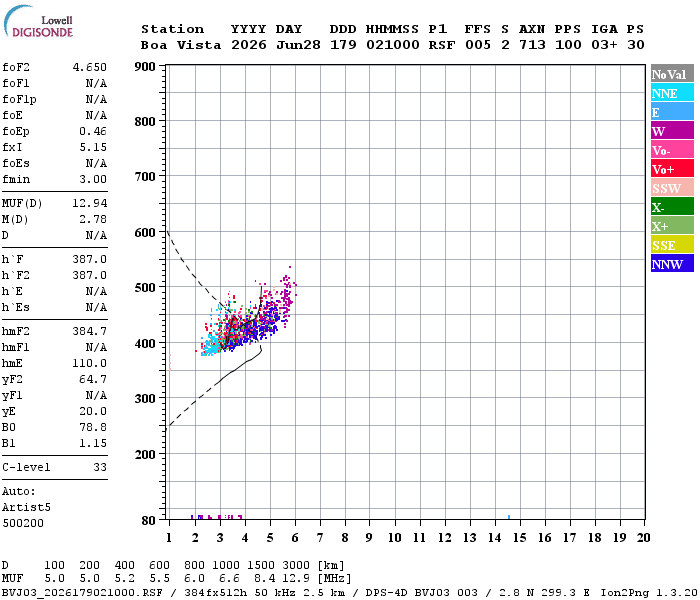This screenshot has width=700, height=600.
Task: Select the NoVal gray legend swatch
Action: (672, 74)
